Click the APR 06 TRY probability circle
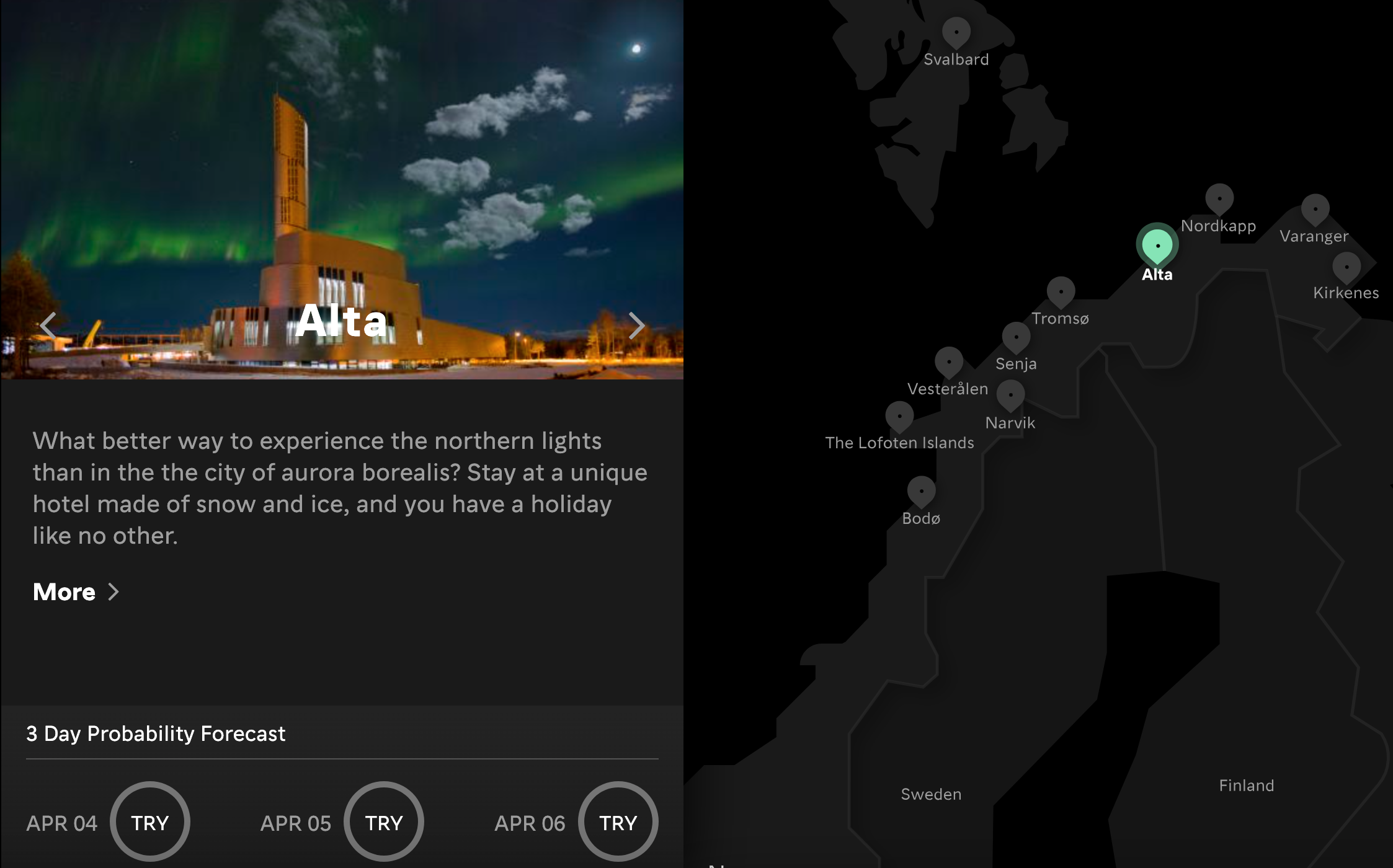 (x=618, y=821)
